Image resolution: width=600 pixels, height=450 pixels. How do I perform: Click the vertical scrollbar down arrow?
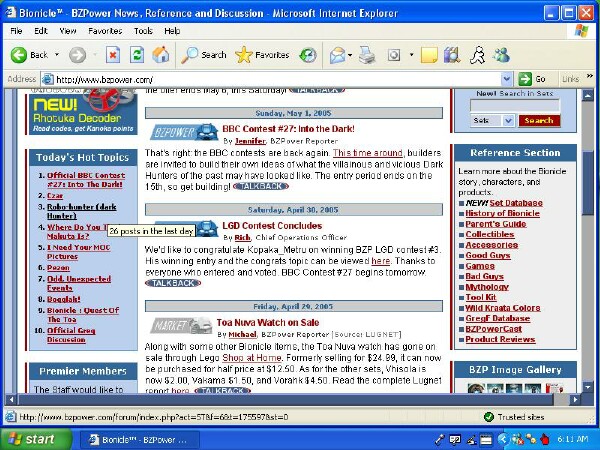(x=587, y=387)
